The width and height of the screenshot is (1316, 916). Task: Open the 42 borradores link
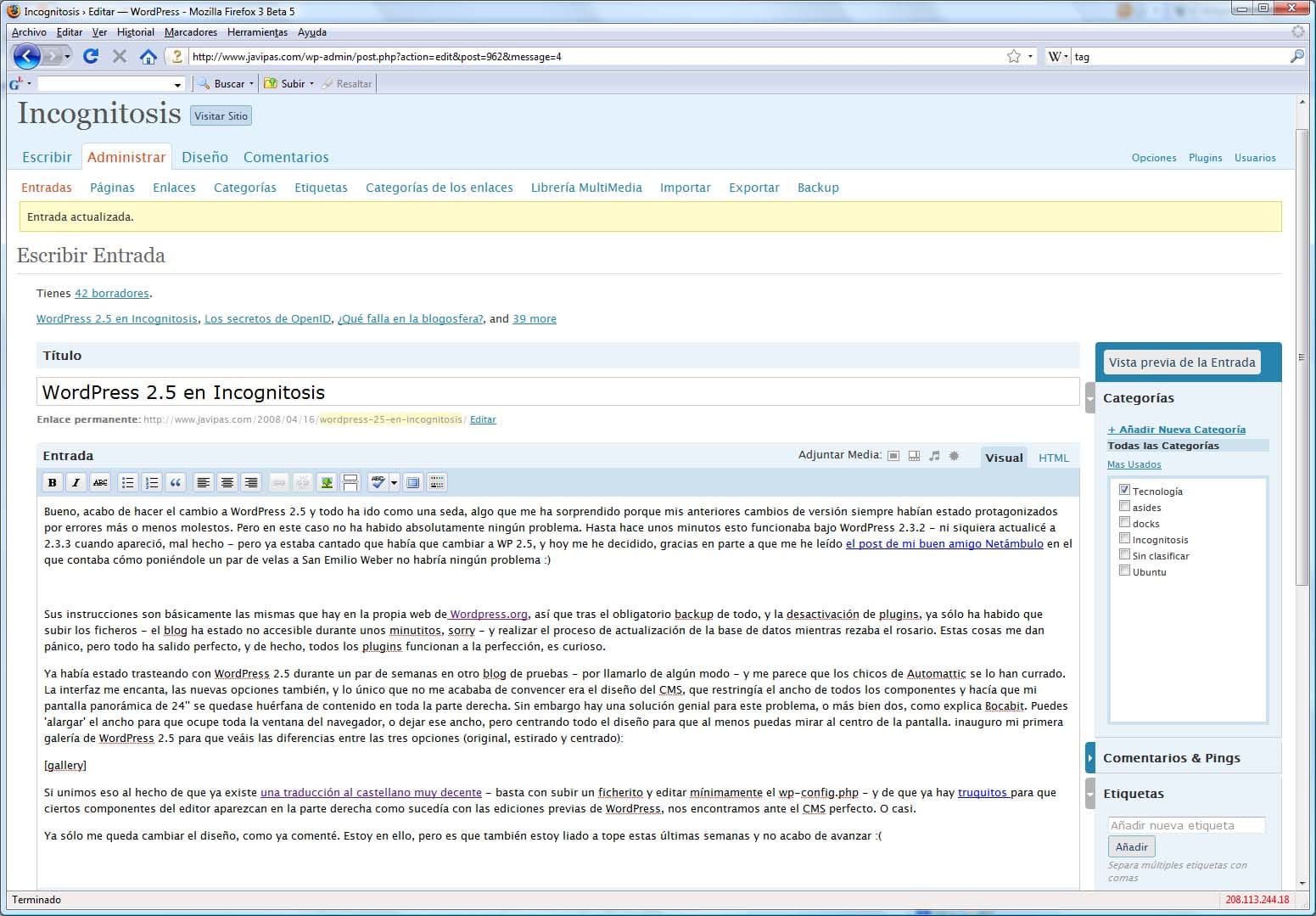click(111, 294)
